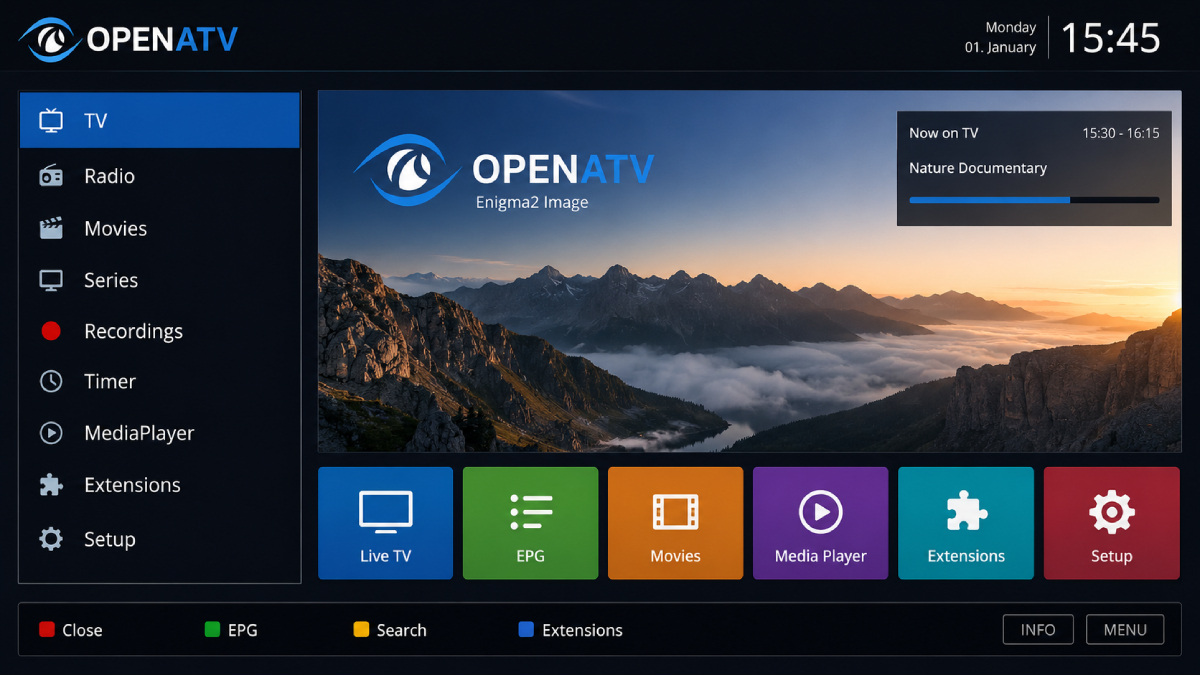Image resolution: width=1200 pixels, height=675 pixels.
Task: Click the gear icon on red Setup tile
Action: tap(1111, 512)
